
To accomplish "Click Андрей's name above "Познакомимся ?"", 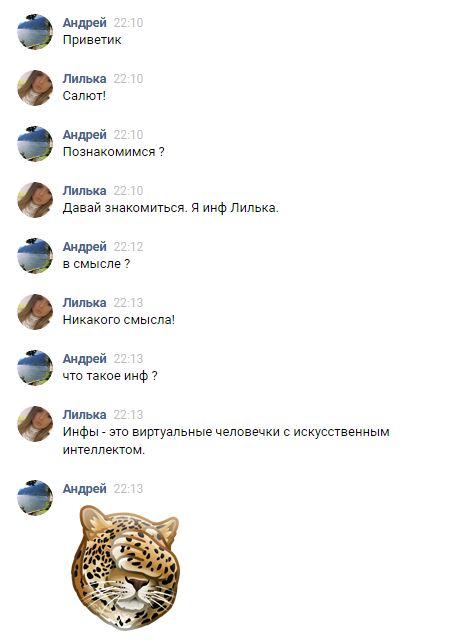I will 84,135.
